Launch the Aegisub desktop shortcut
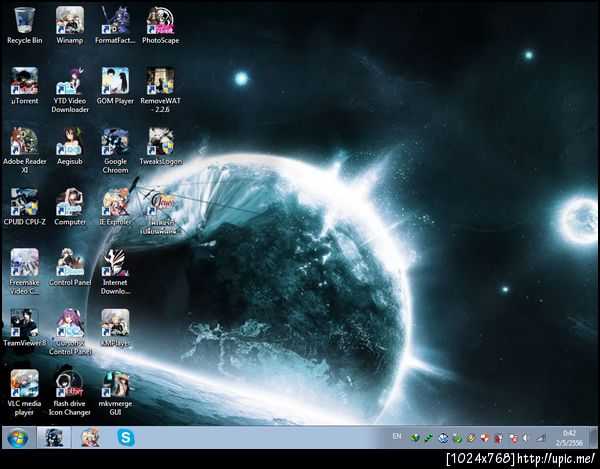Screen dimensions: 600x469 click(x=70, y=147)
